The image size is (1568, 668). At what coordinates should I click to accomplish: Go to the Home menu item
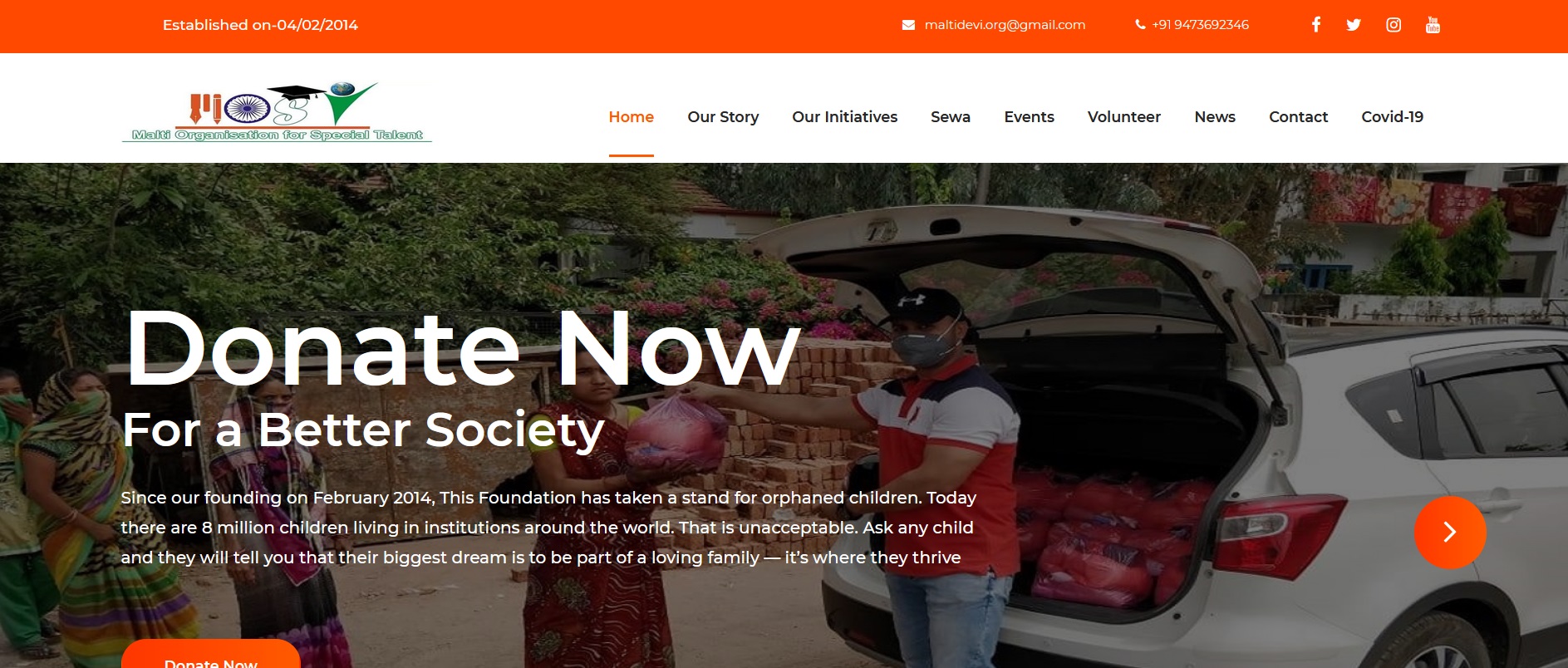click(x=631, y=117)
